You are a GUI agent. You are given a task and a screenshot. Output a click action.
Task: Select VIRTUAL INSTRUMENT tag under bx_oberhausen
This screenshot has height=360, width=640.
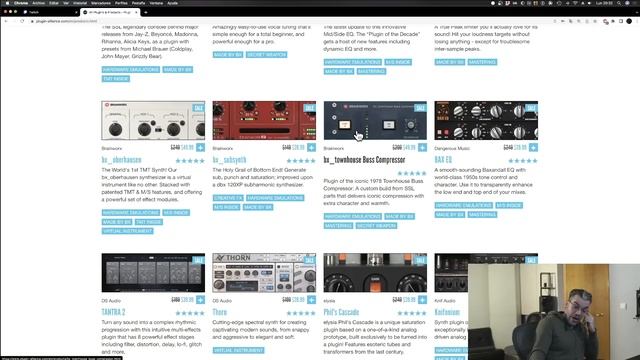(x=127, y=231)
